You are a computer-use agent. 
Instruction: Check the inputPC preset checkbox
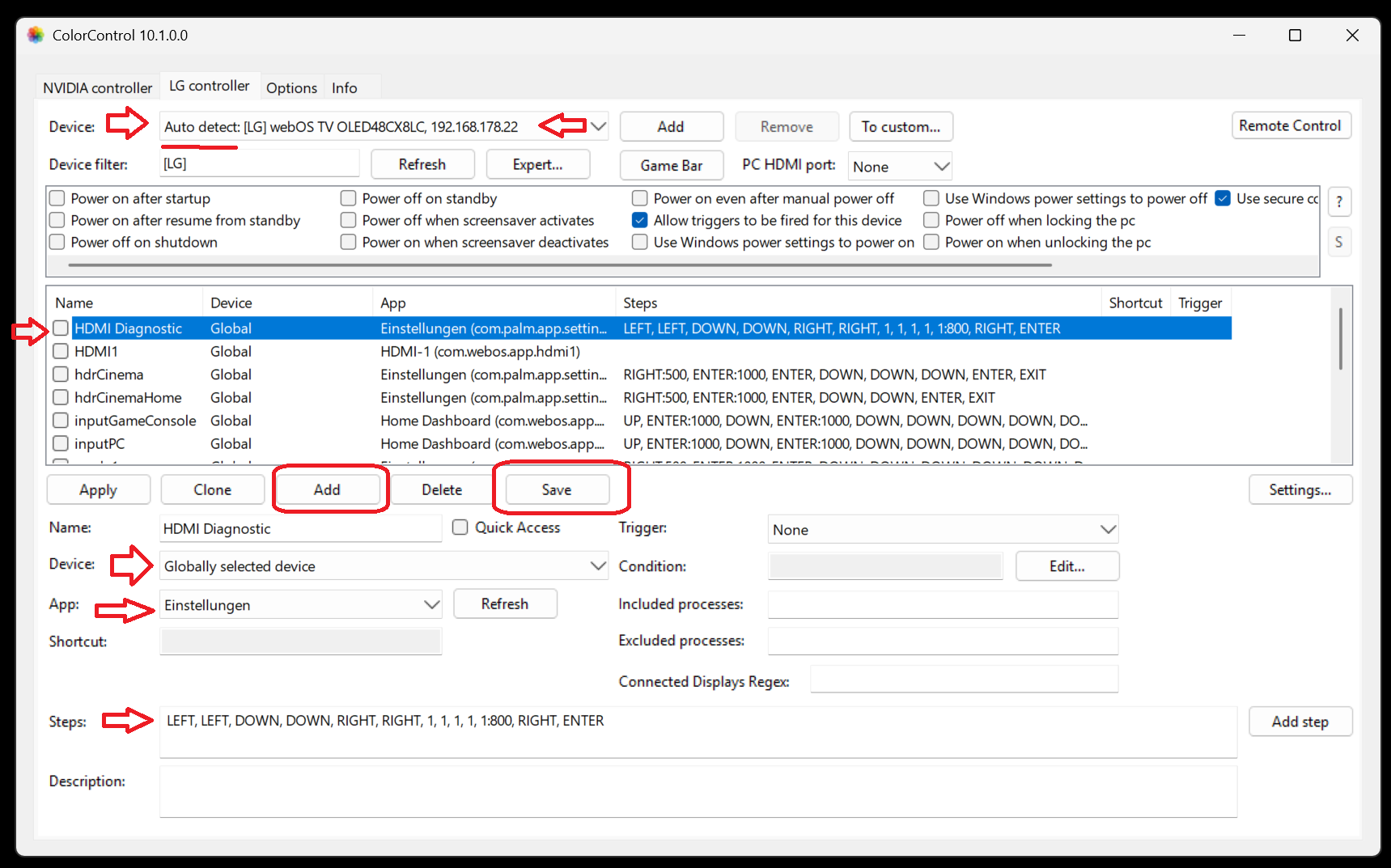pyautogui.click(x=61, y=443)
